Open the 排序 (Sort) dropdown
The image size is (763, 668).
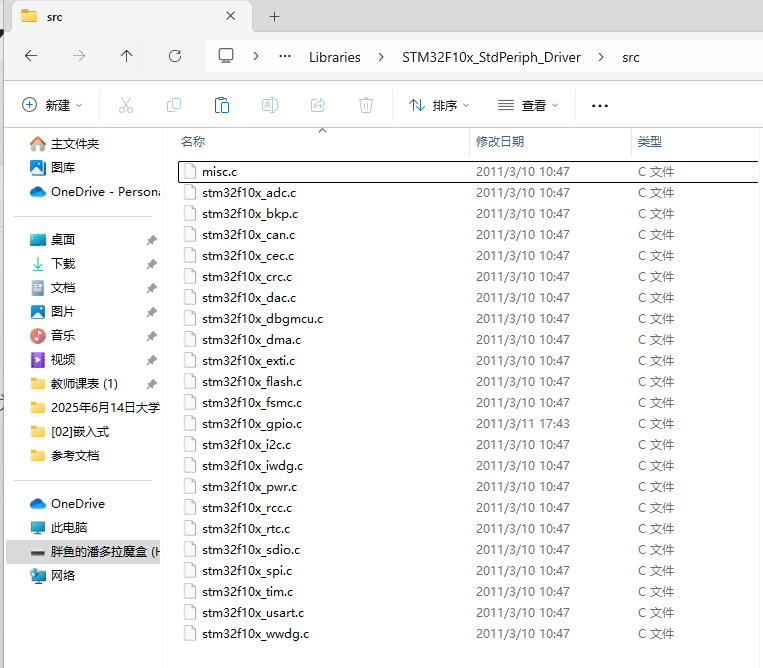[x=439, y=105]
